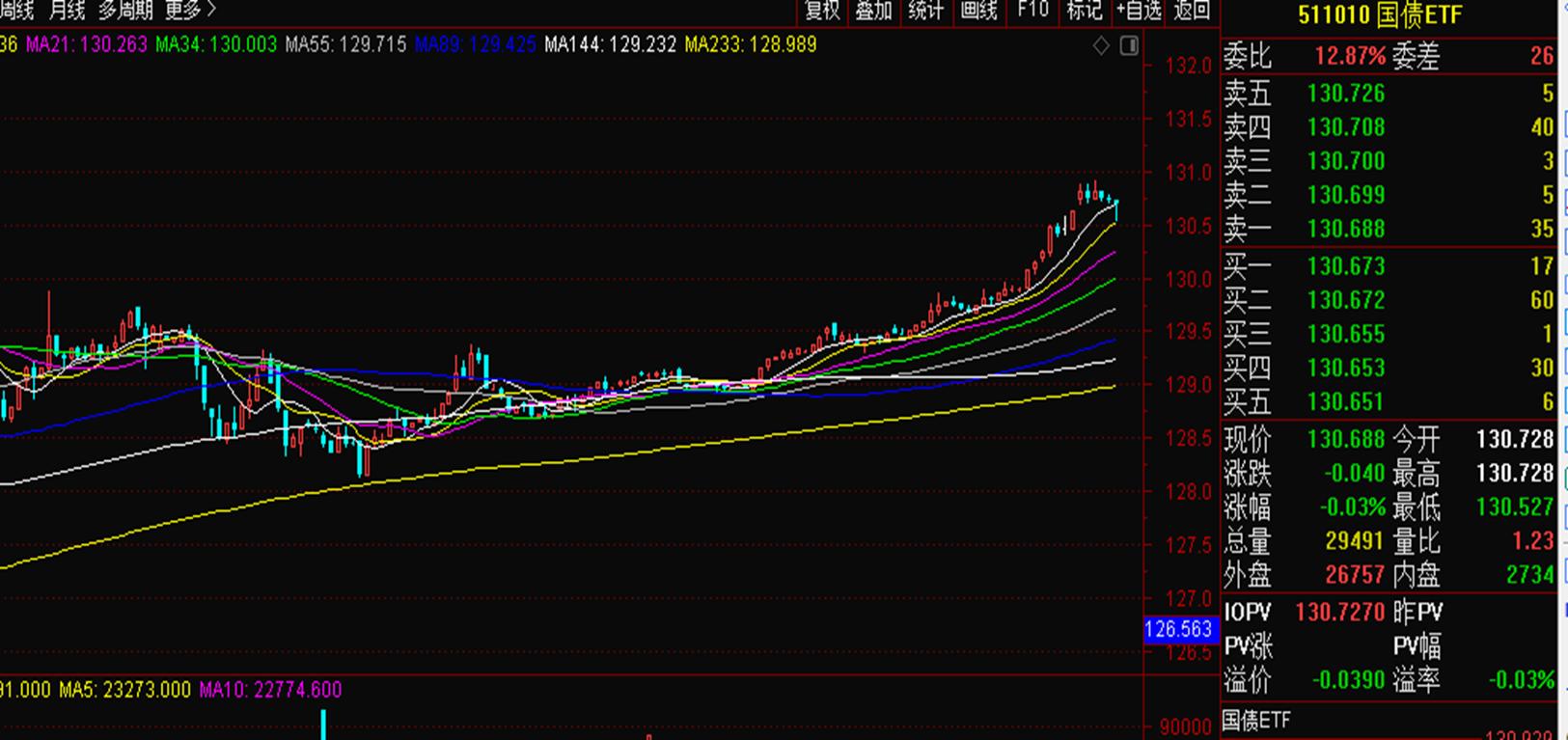Select the blue MA89: 129.425 indicator label
Viewport: 1568px width, 740px height.
(x=475, y=44)
